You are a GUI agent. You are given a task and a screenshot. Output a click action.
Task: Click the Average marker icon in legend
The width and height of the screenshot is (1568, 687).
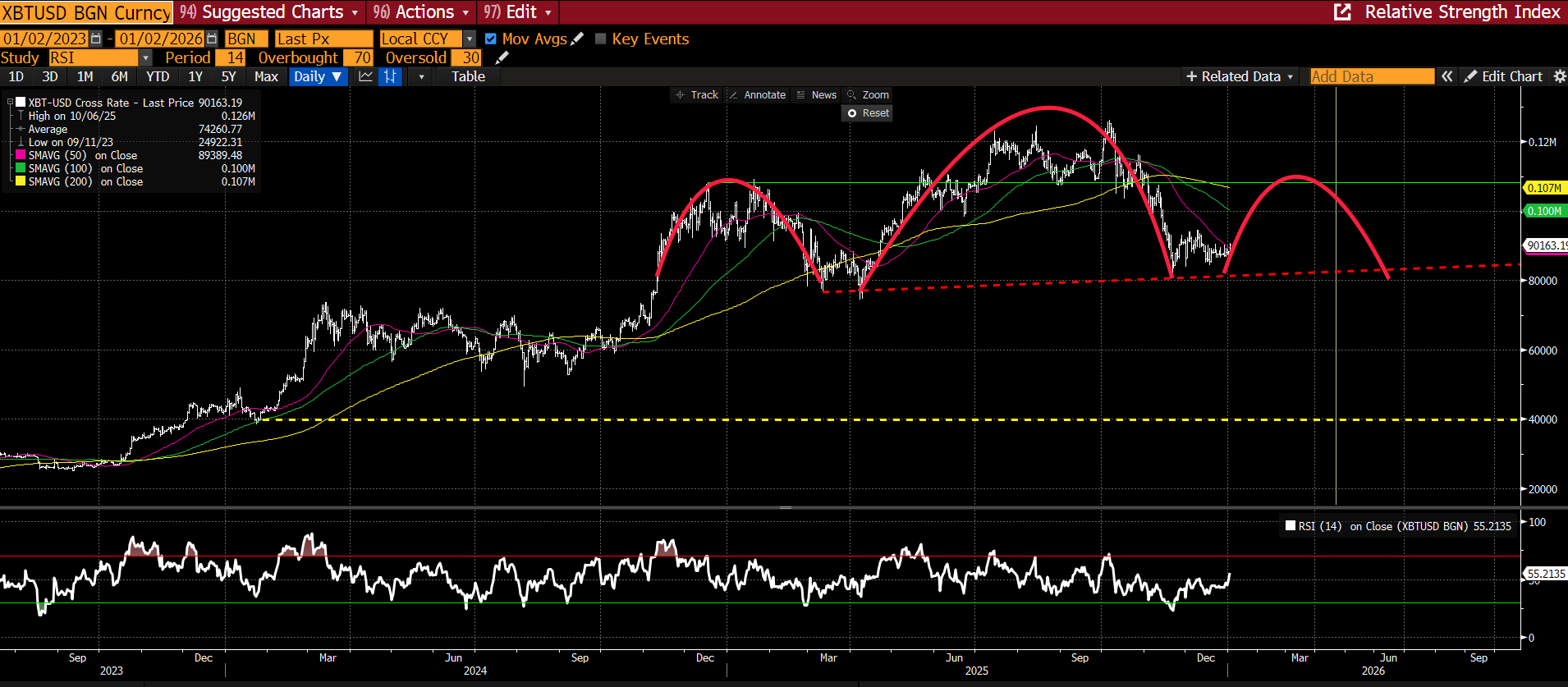pyautogui.click(x=21, y=129)
